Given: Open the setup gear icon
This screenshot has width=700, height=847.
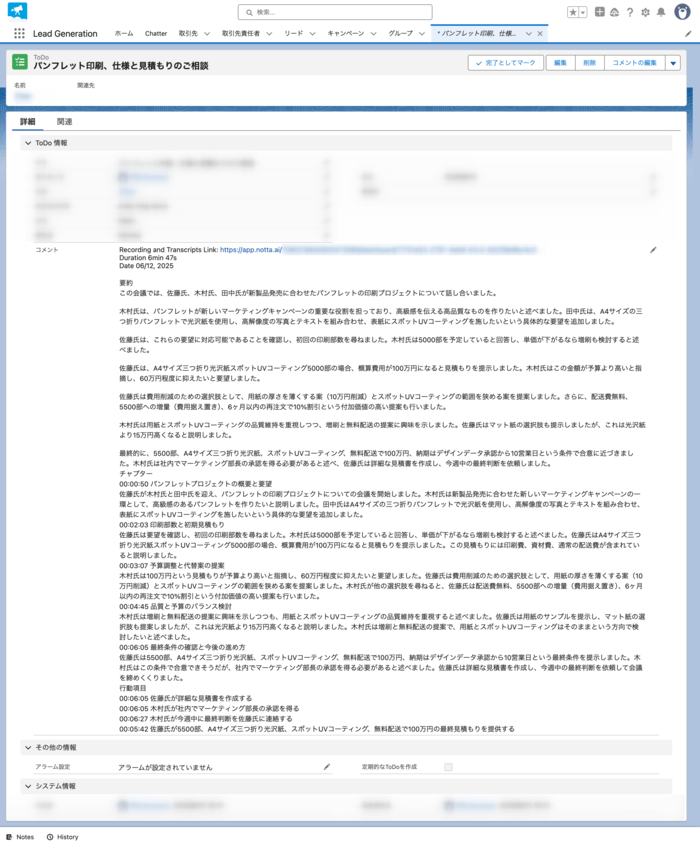Looking at the screenshot, I should pos(645,12).
